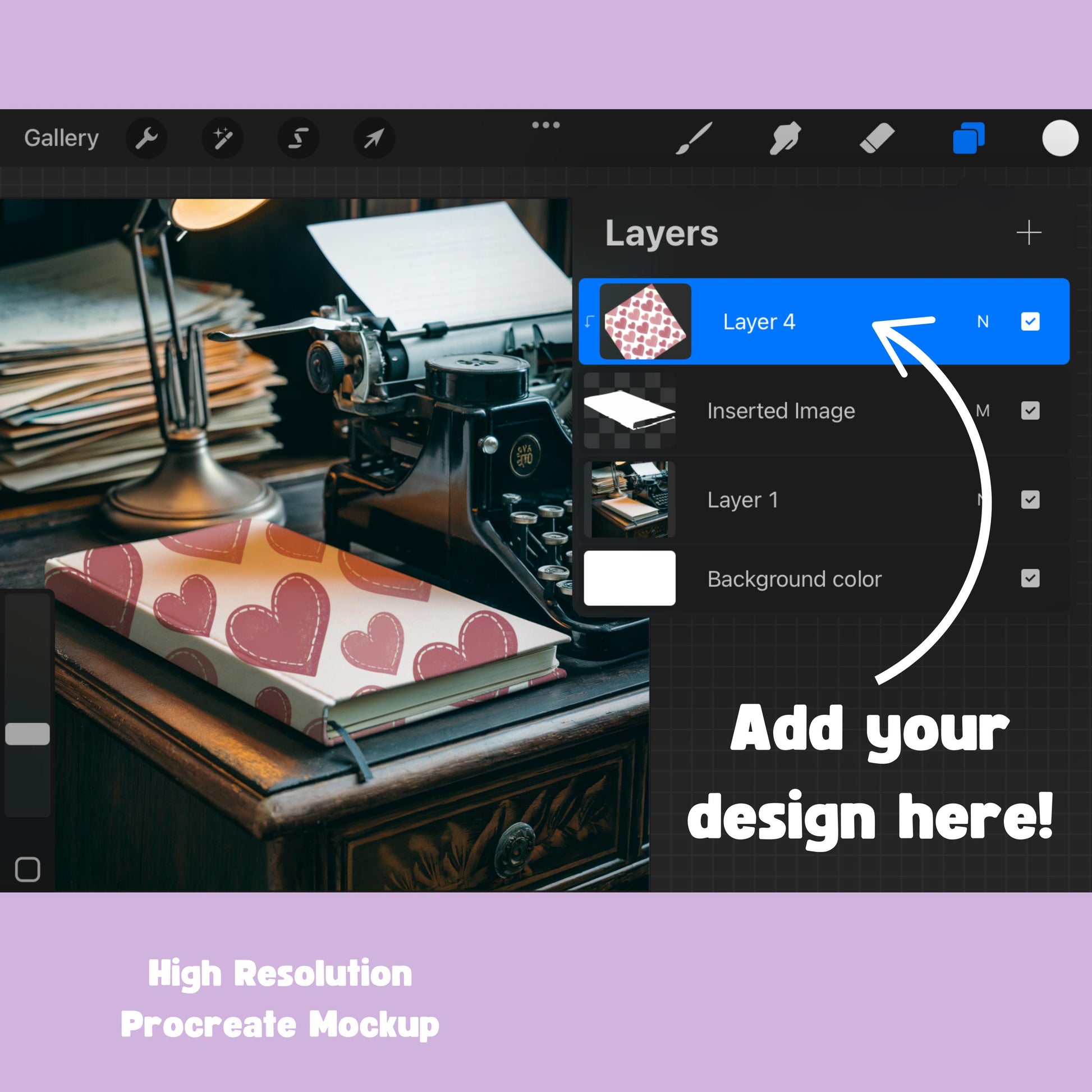
Task: Open the three-dots menu at top
Action: click(546, 125)
